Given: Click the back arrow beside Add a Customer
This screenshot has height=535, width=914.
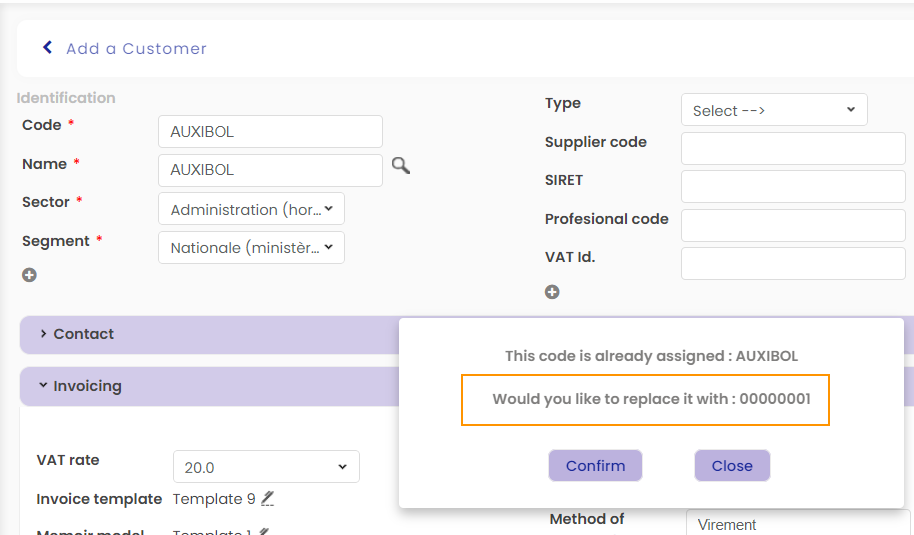Looking at the screenshot, I should [x=47, y=47].
